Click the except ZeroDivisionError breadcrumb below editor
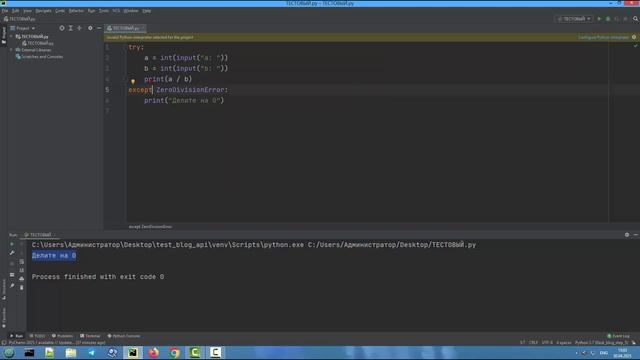The height and width of the screenshot is (360, 640). [150, 227]
